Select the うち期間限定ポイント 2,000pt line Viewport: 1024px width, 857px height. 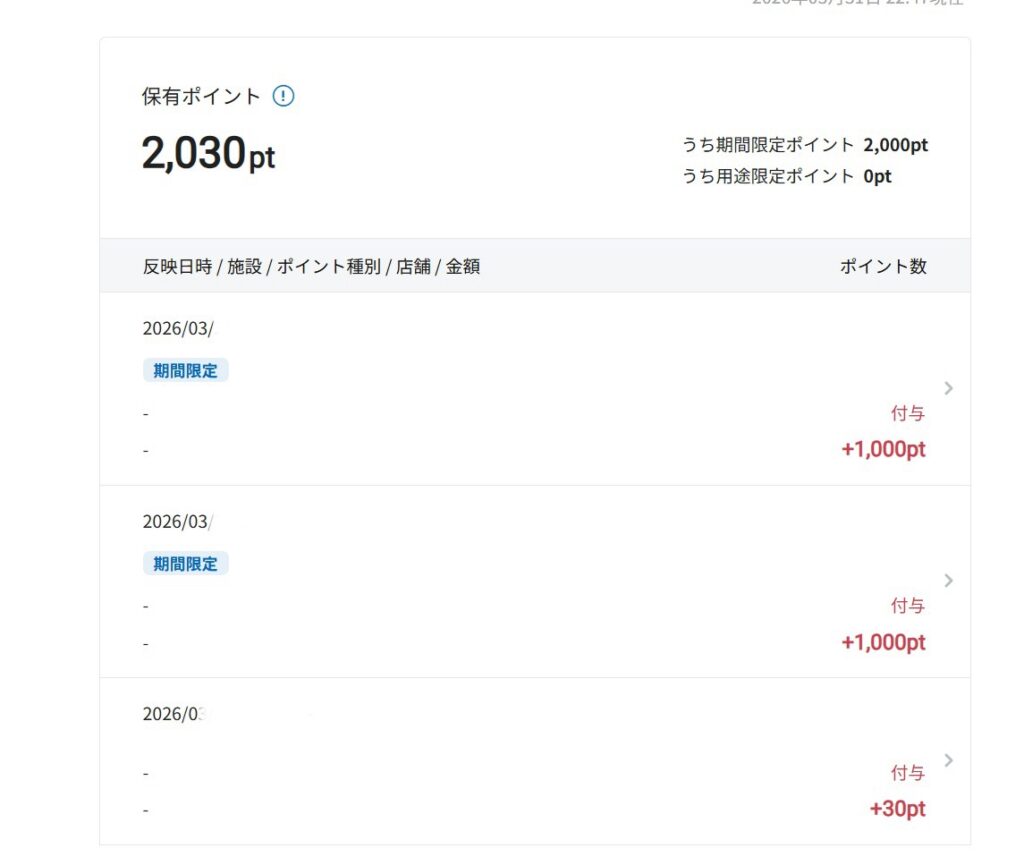(805, 145)
